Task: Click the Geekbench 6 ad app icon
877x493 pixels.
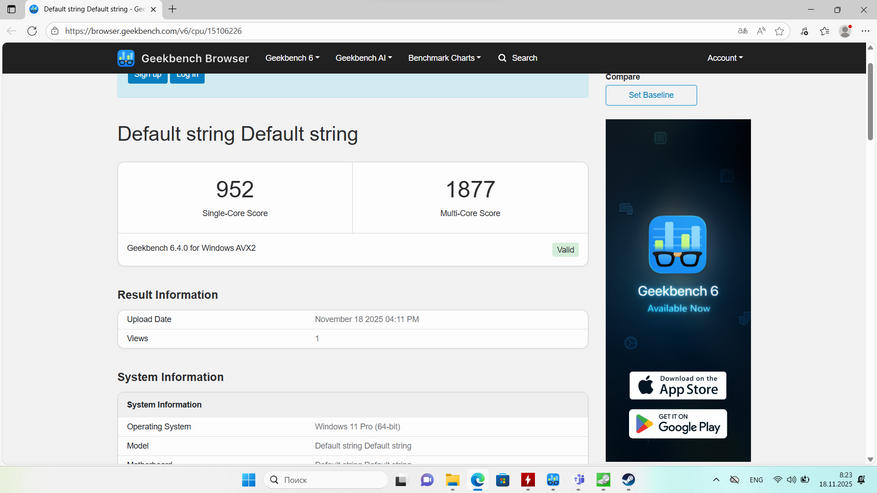Action: pyautogui.click(x=677, y=245)
